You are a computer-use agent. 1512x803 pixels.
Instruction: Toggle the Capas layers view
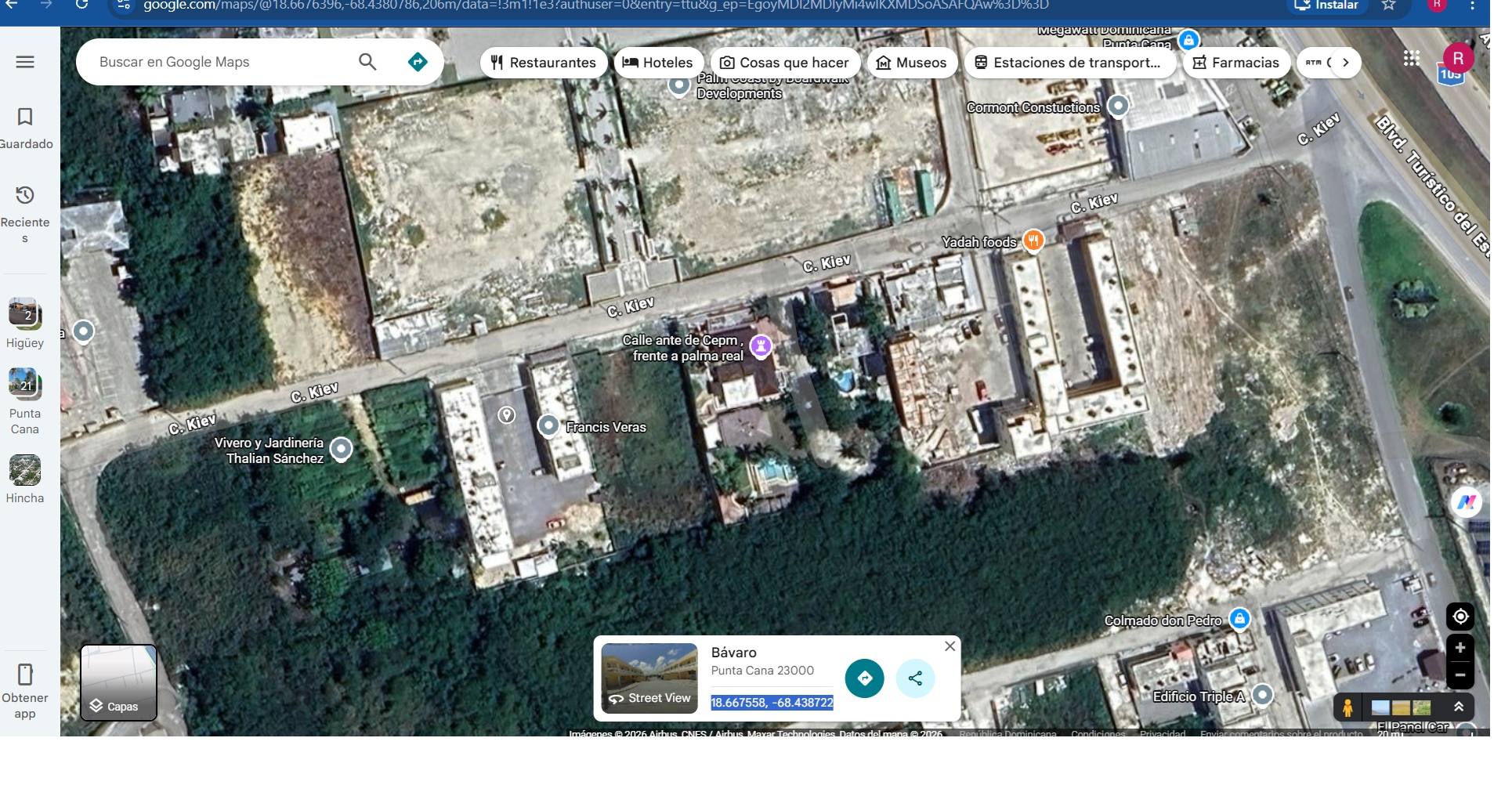tap(119, 682)
